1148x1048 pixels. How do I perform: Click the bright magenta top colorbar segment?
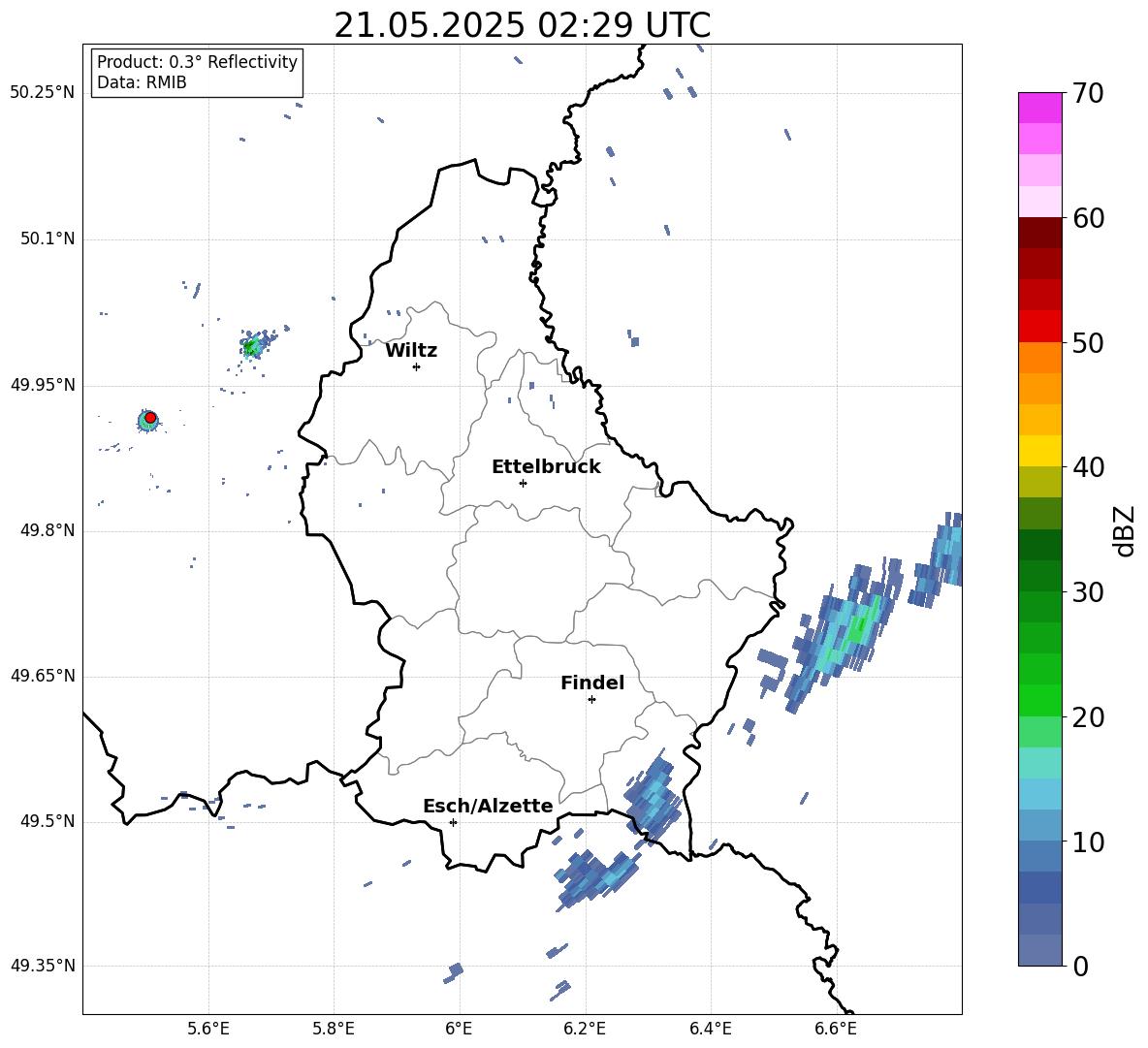(1039, 108)
